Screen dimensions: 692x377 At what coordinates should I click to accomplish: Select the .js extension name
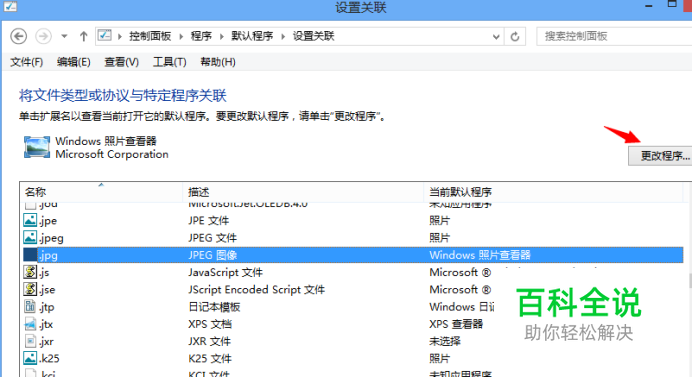(44, 273)
